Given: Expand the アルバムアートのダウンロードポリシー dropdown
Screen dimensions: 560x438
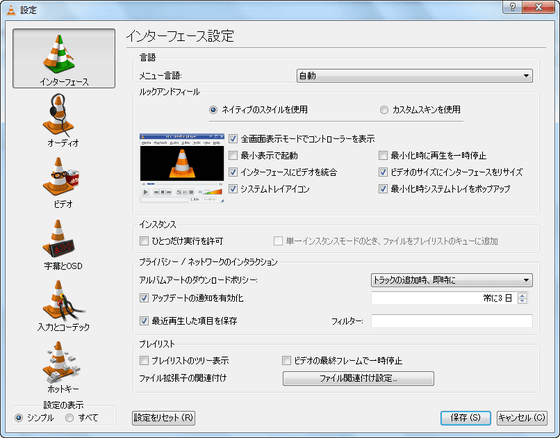Looking at the screenshot, I should point(451,280).
